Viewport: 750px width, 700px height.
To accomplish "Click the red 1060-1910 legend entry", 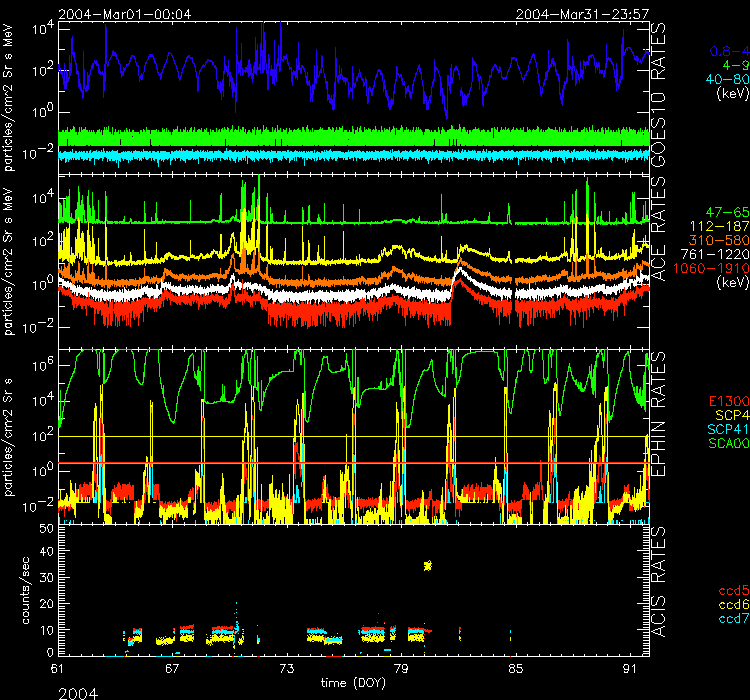I will (x=719, y=269).
